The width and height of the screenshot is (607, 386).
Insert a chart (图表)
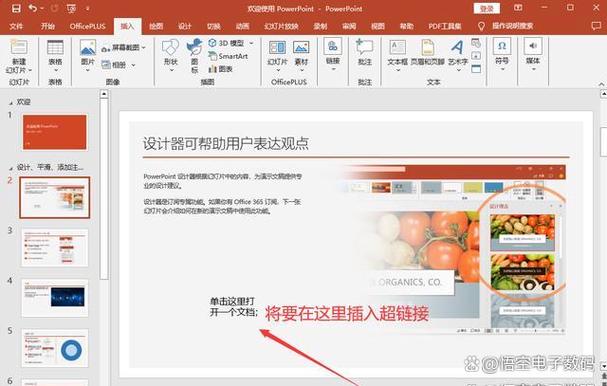(220, 69)
